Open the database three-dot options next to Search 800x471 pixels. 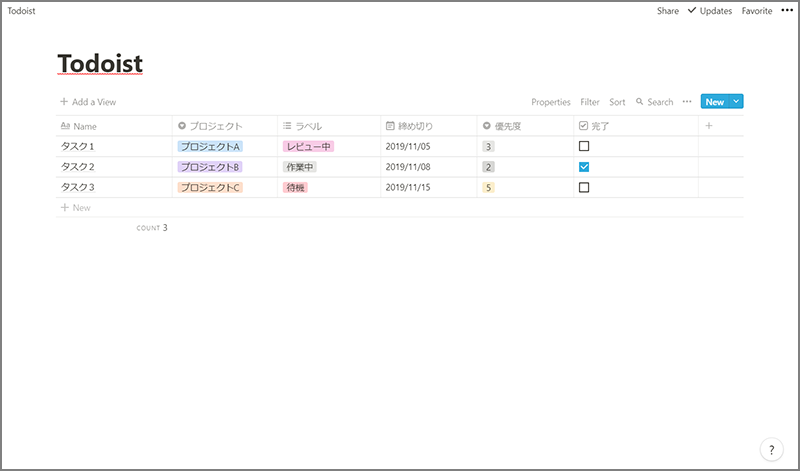(x=687, y=102)
